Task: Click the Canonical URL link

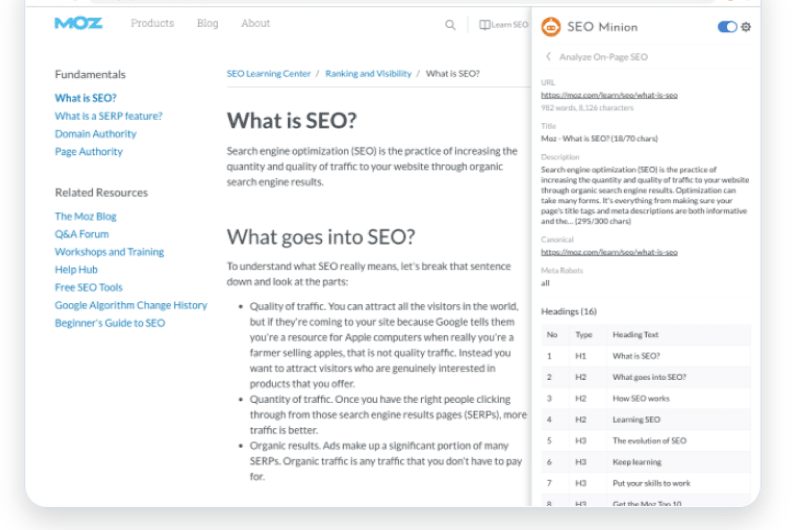Action: (609, 252)
